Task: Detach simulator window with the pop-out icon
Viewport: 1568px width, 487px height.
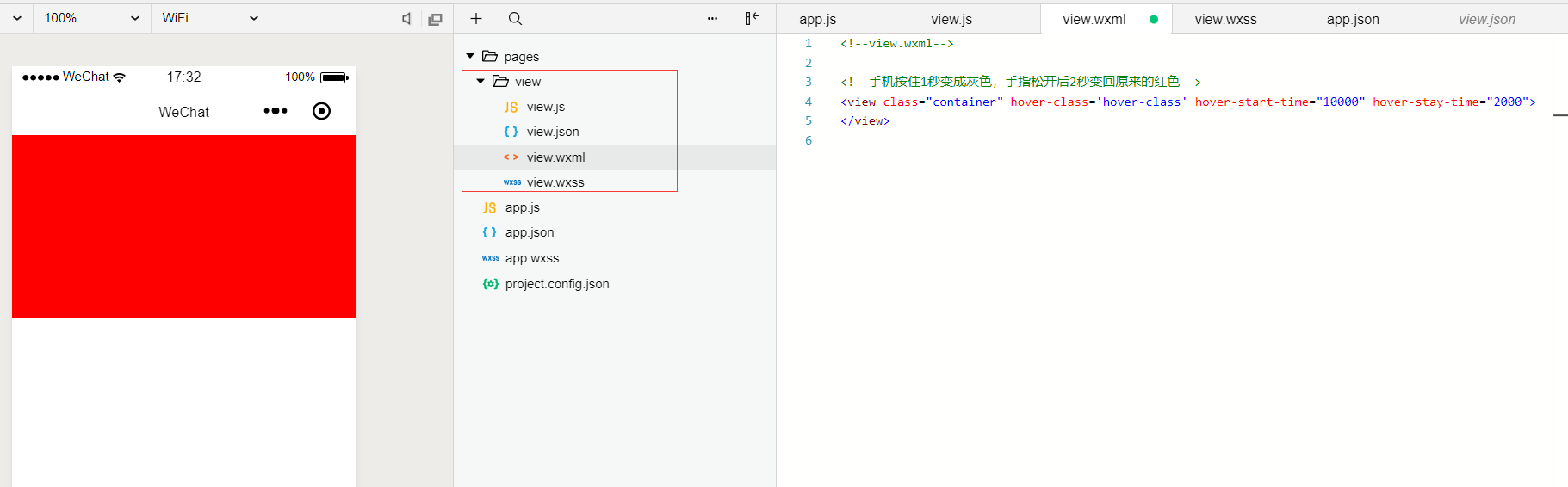Action: tap(436, 19)
